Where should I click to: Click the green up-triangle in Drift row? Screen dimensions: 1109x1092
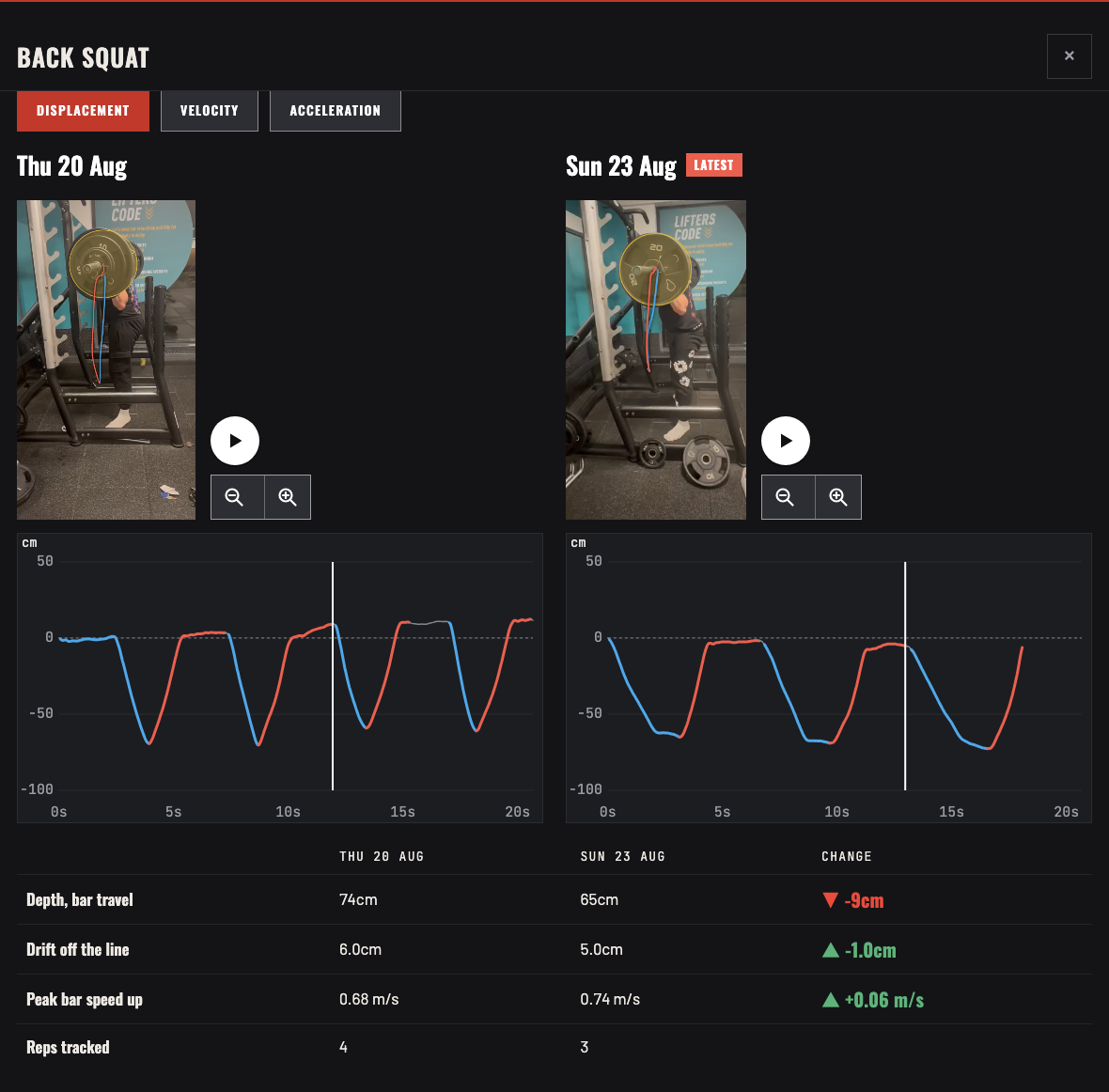(x=830, y=950)
